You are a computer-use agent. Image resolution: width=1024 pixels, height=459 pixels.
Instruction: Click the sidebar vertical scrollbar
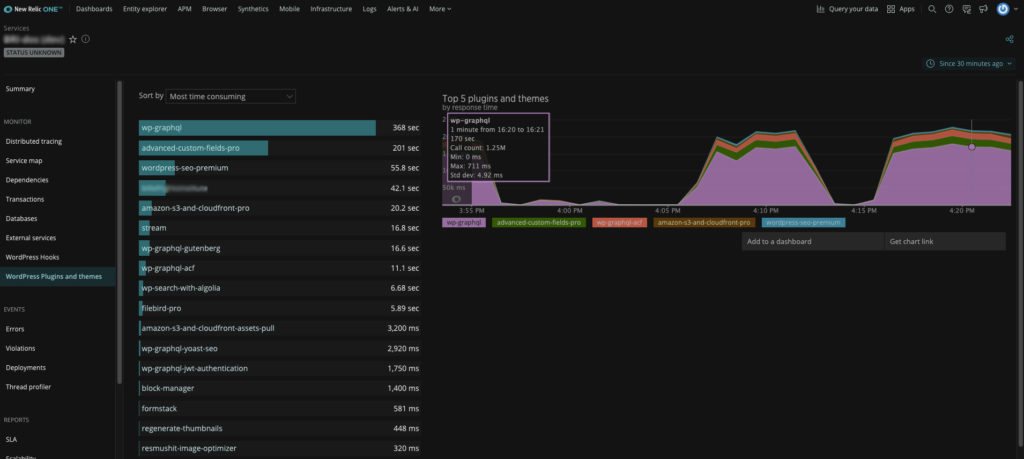pos(120,232)
